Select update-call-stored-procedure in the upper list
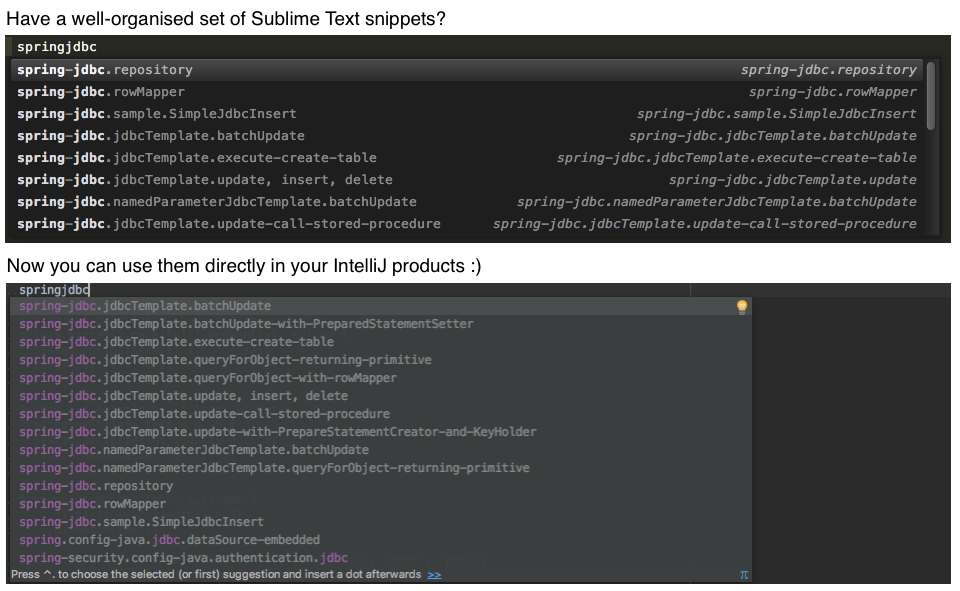The image size is (960, 591). point(229,224)
